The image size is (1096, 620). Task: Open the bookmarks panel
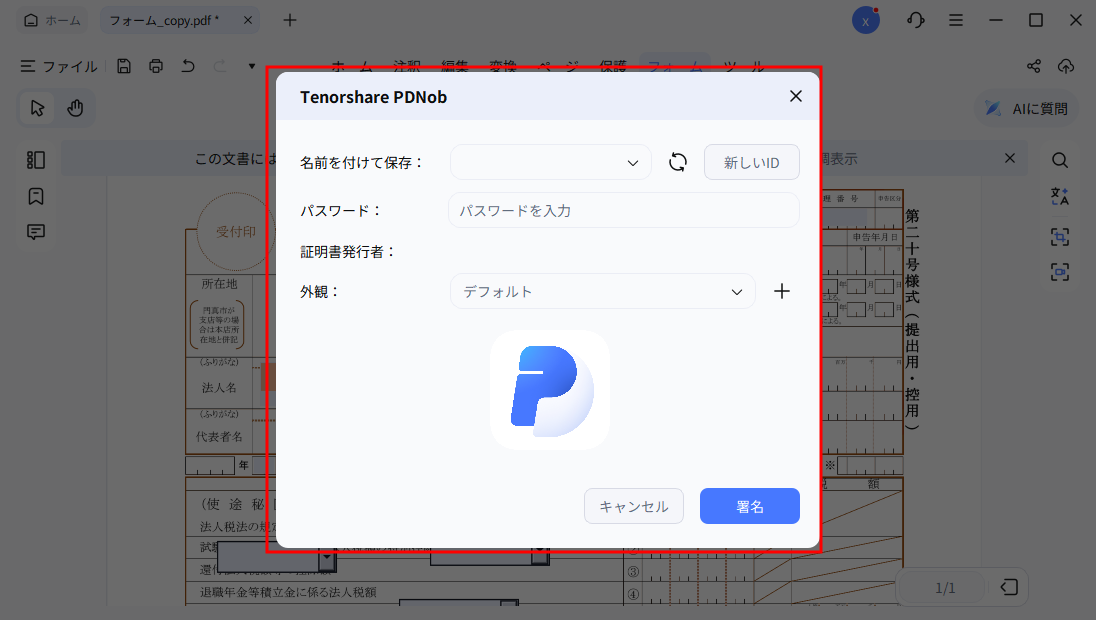click(x=35, y=196)
